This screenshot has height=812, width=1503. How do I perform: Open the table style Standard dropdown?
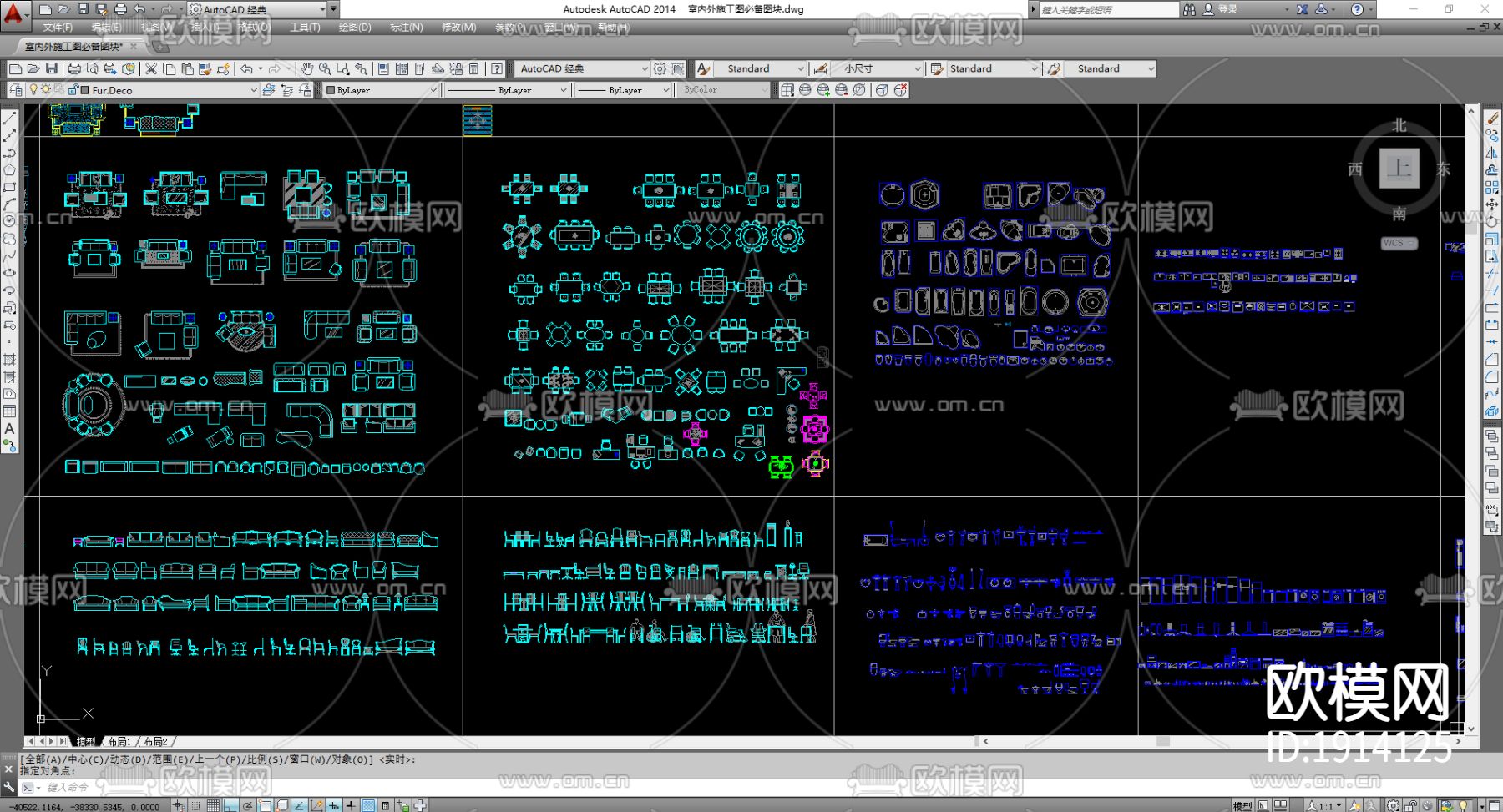pos(1035,68)
